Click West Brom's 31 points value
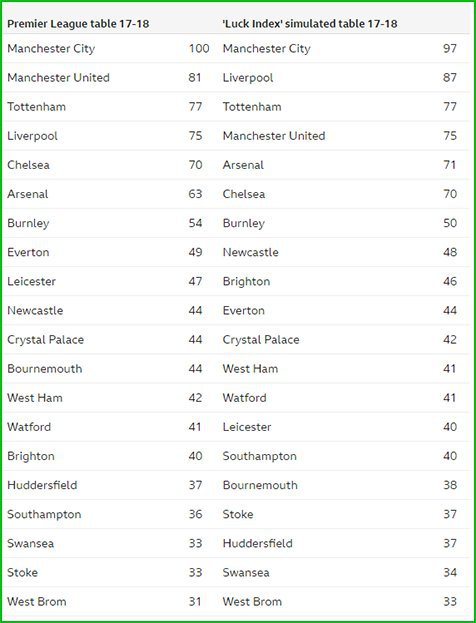Viewport: 476px width, 623px height. tap(195, 602)
